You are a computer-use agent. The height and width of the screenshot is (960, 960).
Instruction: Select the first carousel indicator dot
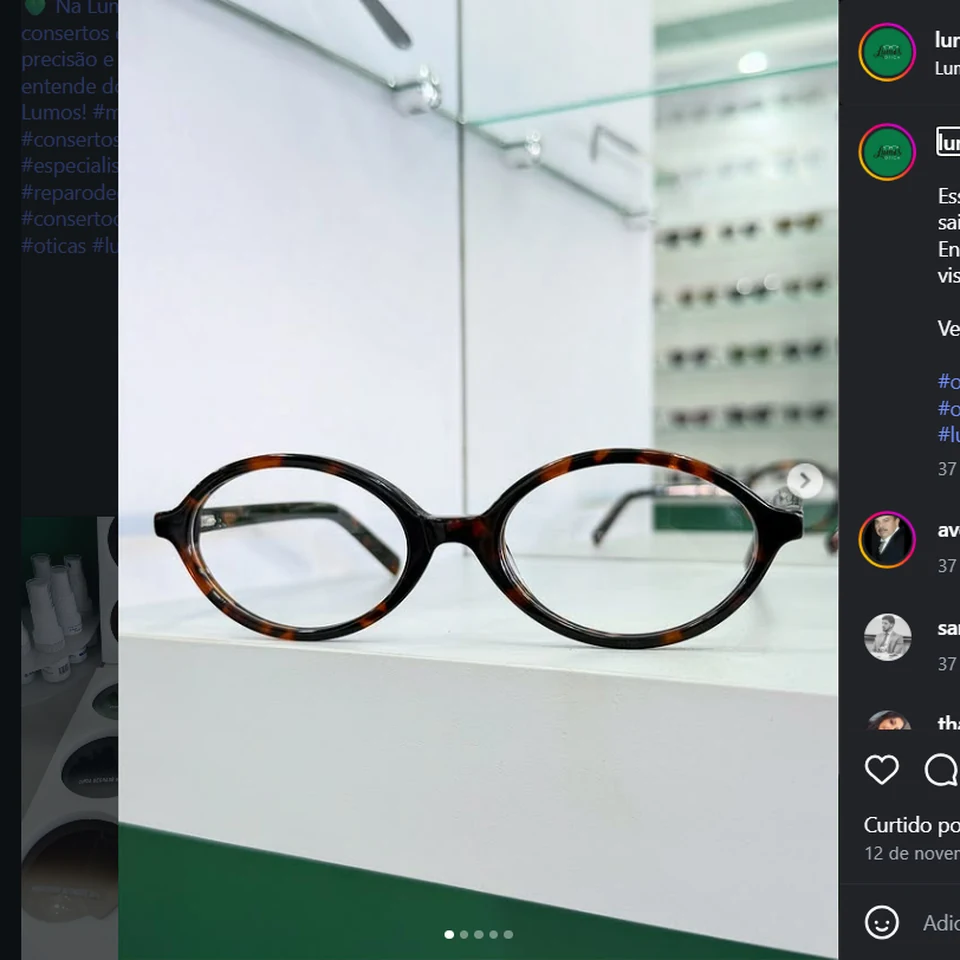point(449,934)
